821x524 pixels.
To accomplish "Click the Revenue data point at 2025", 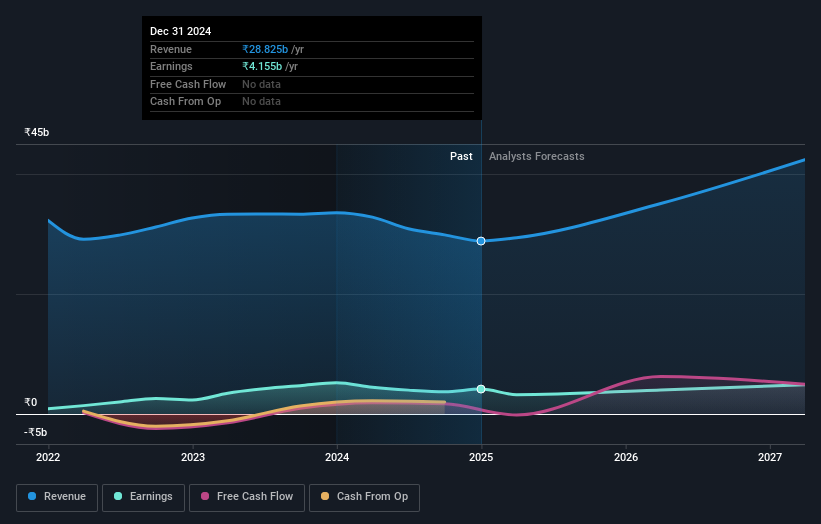I will click(x=481, y=241).
